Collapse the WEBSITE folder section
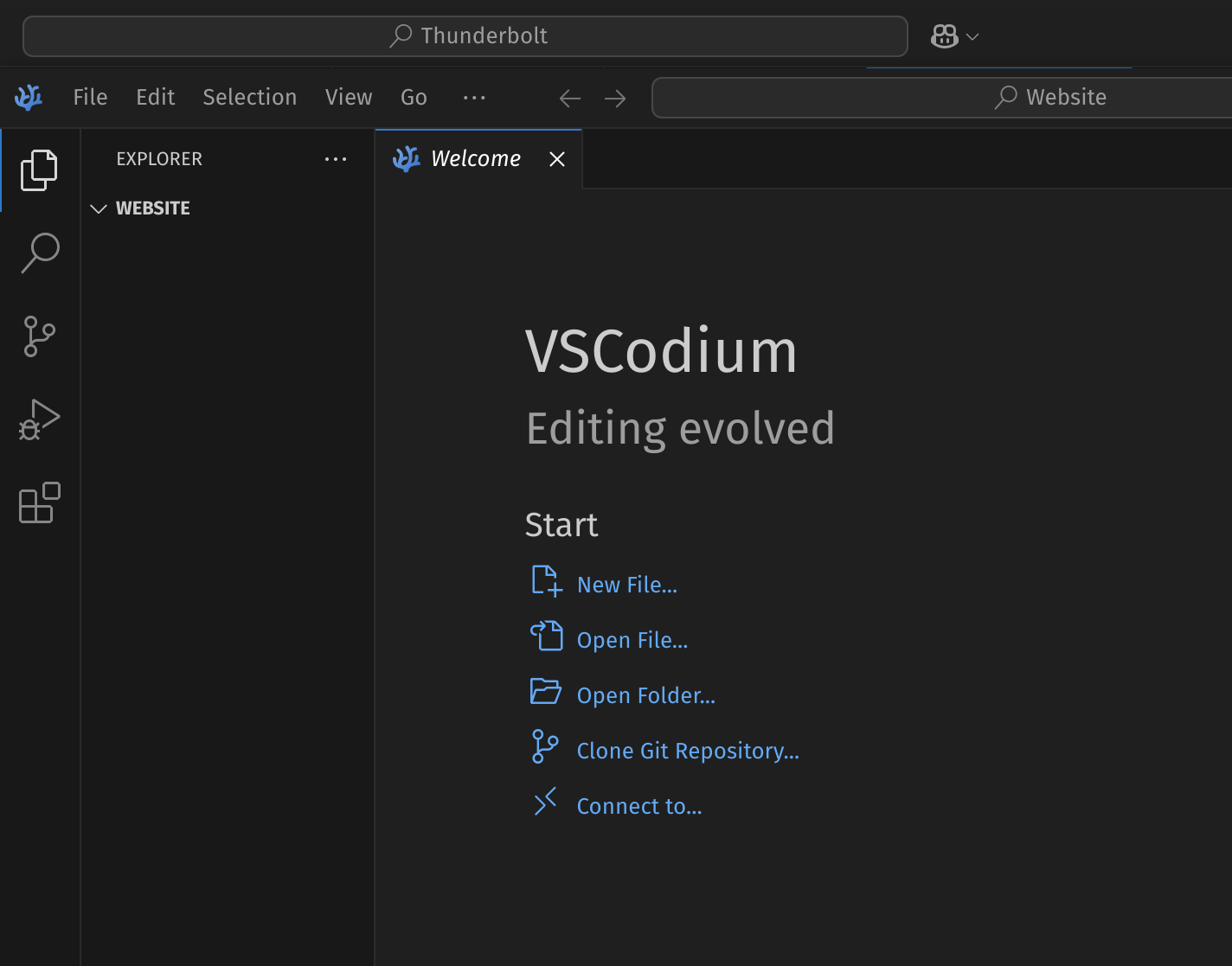1232x966 pixels. coord(99,208)
